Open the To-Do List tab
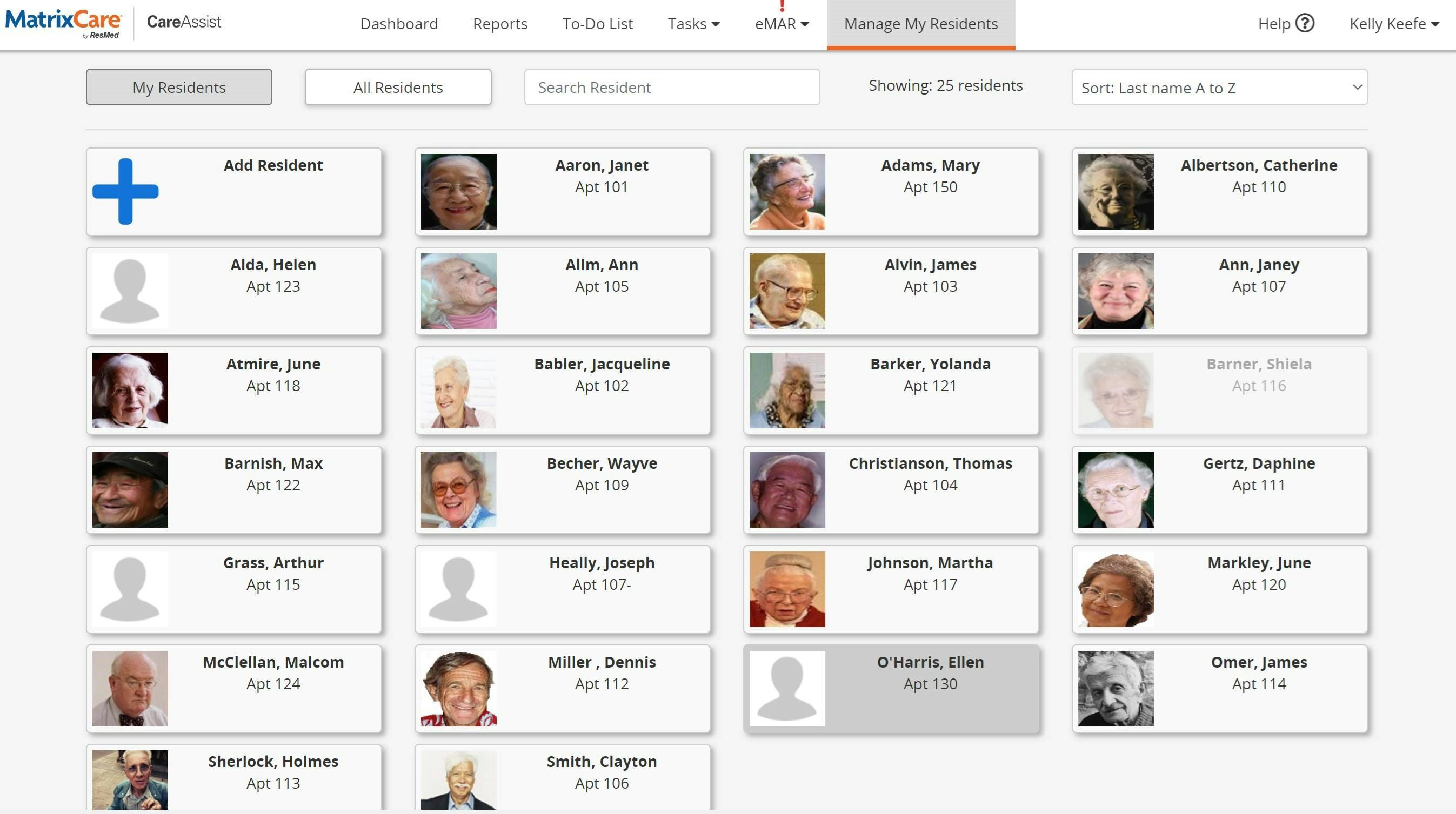This screenshot has height=814, width=1456. [597, 24]
